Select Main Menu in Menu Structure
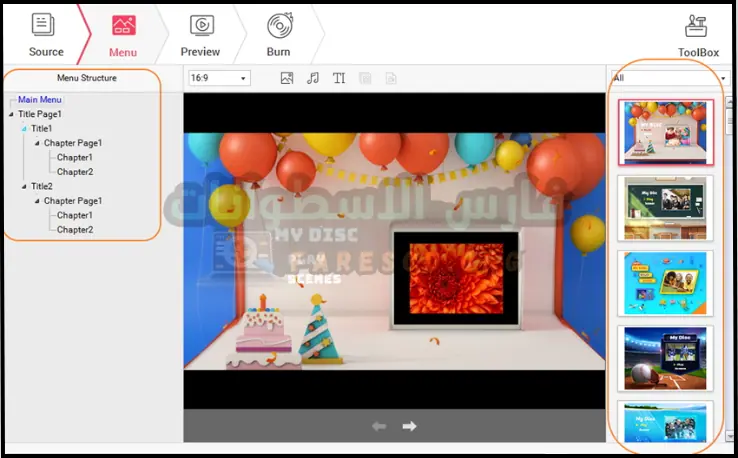 (x=39, y=100)
